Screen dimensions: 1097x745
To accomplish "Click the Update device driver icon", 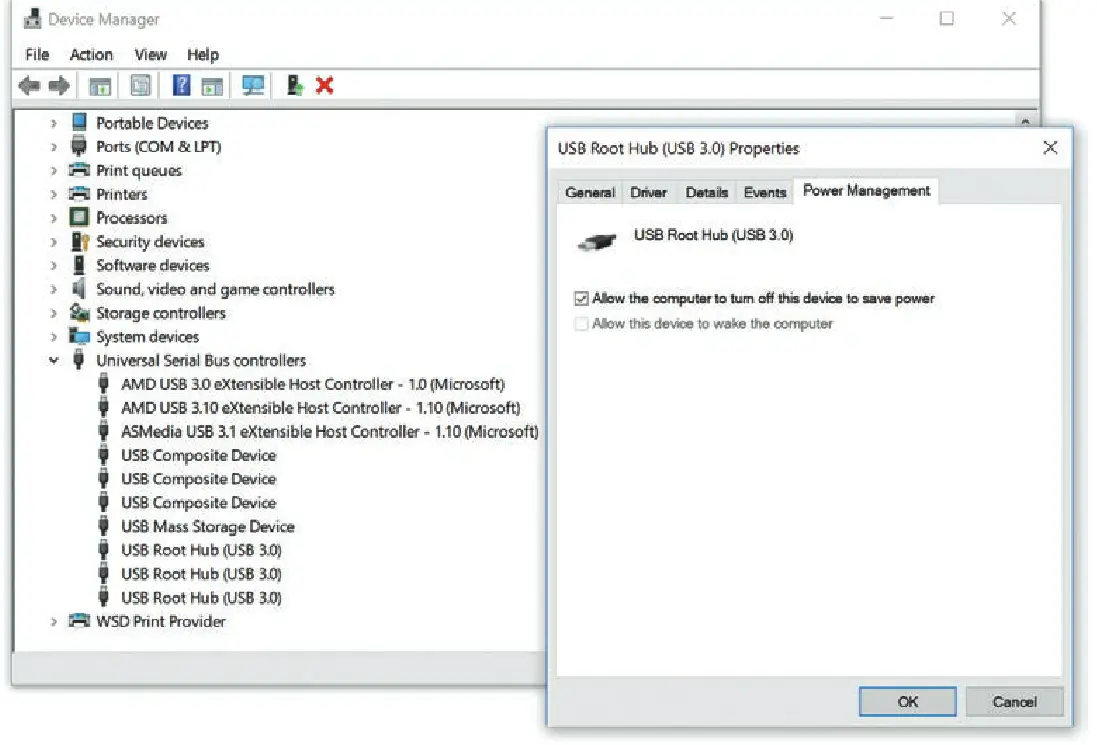I will 294,86.
